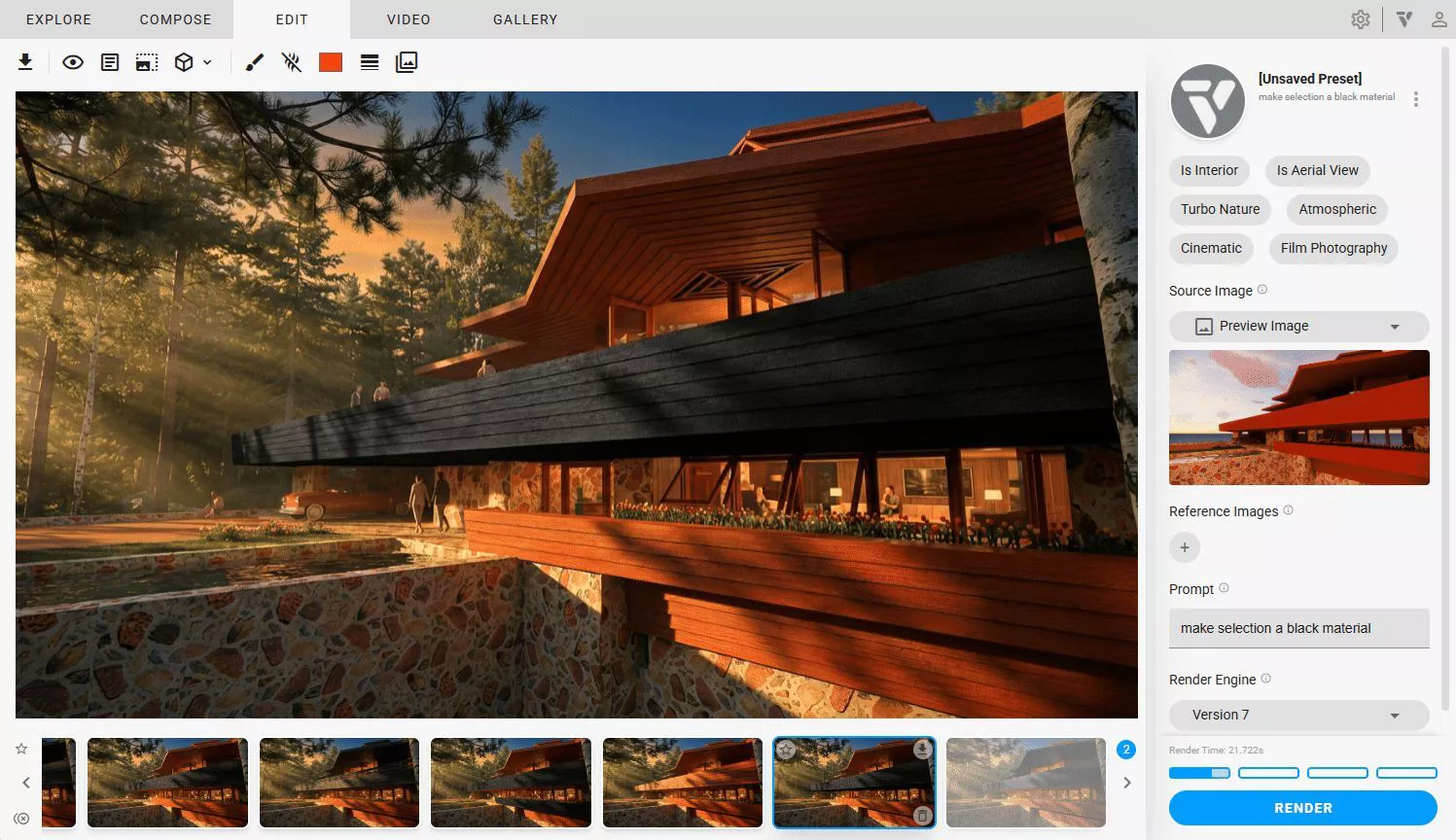The image size is (1456, 840).
Task: Pick the orange-red color swatch
Action: [x=331, y=62]
